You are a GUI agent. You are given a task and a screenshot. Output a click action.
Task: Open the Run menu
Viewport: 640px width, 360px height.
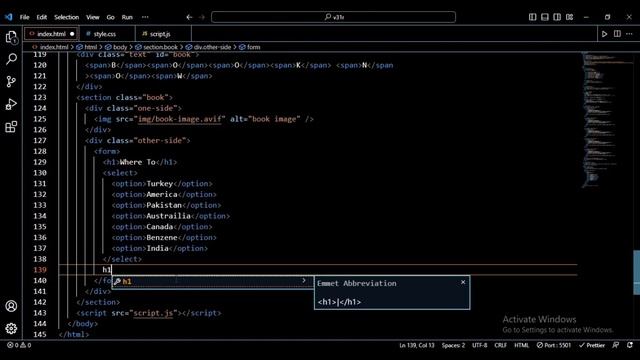[x=127, y=17]
